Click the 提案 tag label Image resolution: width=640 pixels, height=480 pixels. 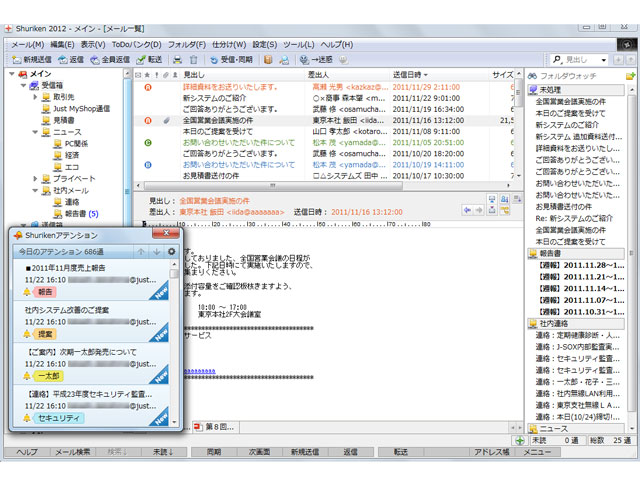pos(45,334)
